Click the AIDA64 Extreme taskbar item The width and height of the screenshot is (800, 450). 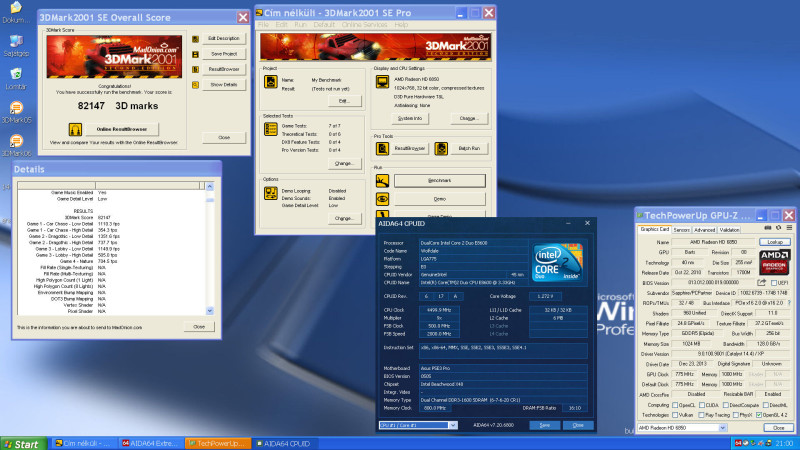[x=151, y=443]
